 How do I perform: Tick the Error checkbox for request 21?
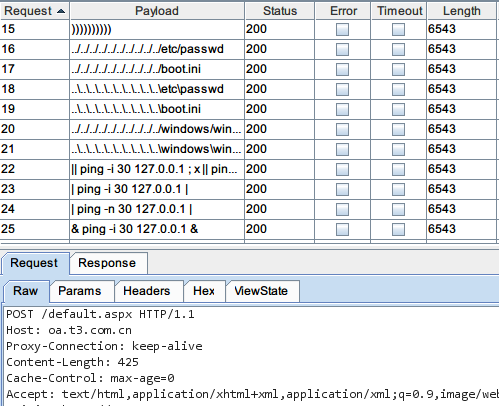(x=342, y=149)
